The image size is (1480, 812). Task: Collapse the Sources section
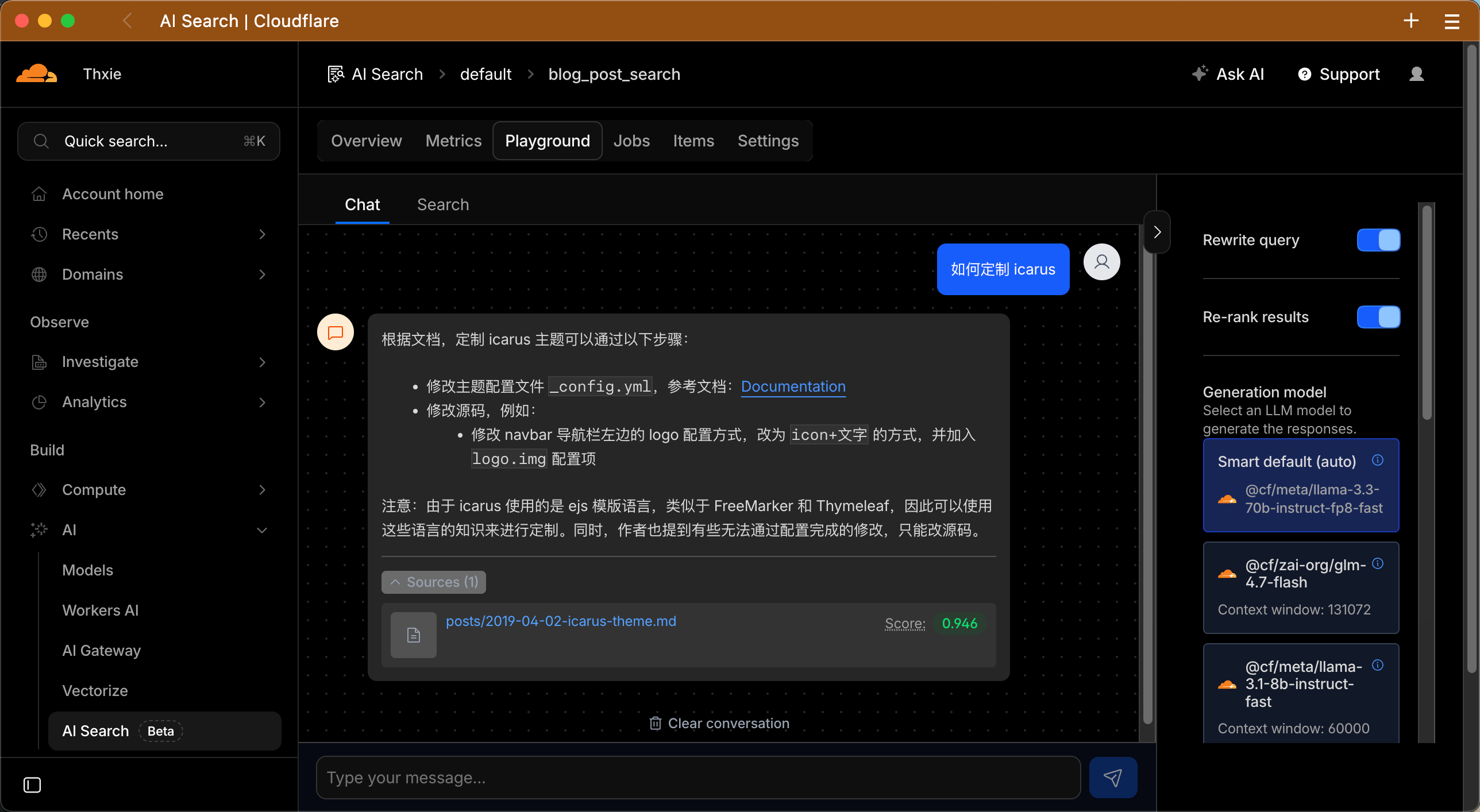pyautogui.click(x=434, y=582)
